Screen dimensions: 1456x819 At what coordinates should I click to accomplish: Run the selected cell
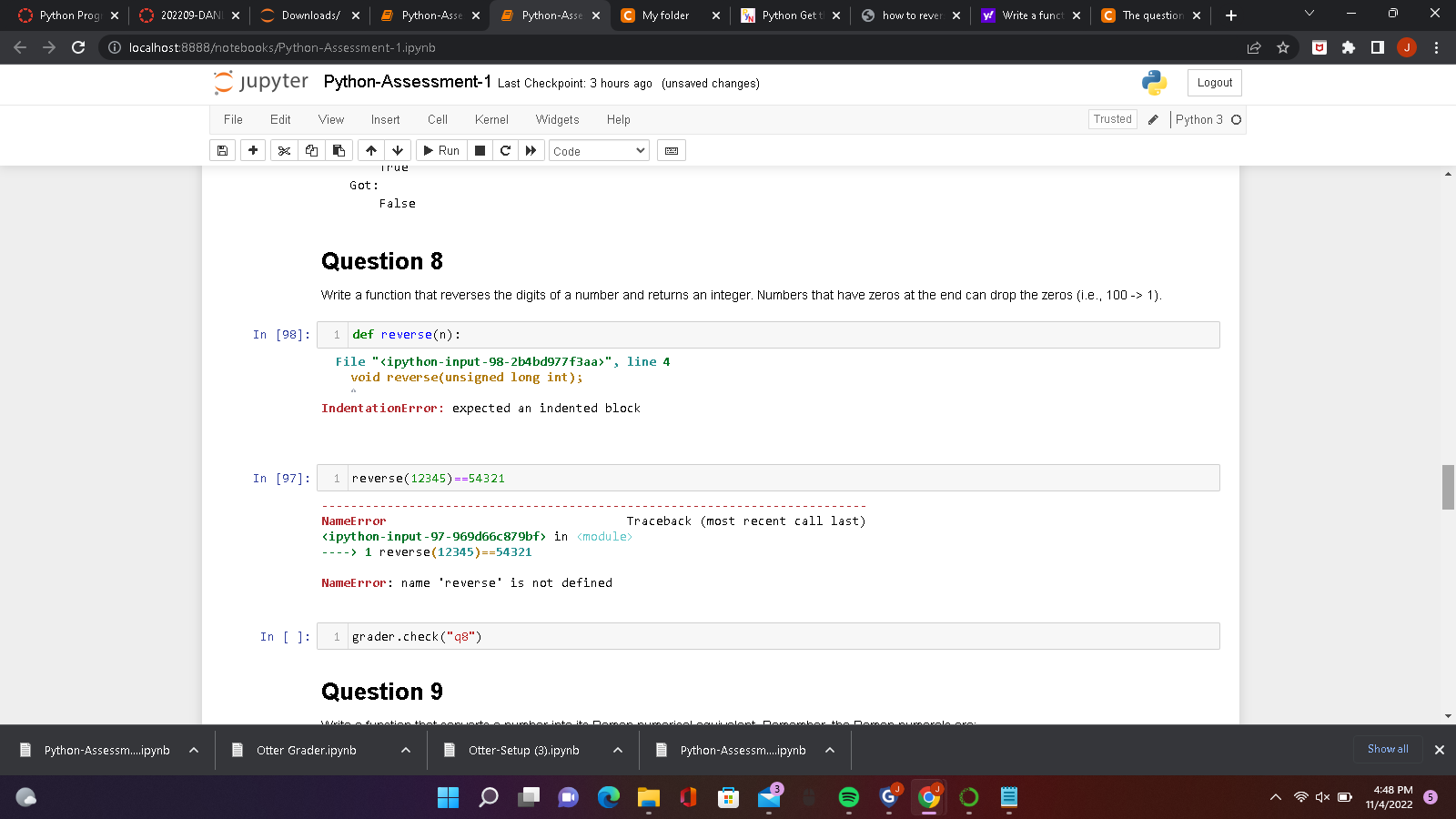point(442,151)
